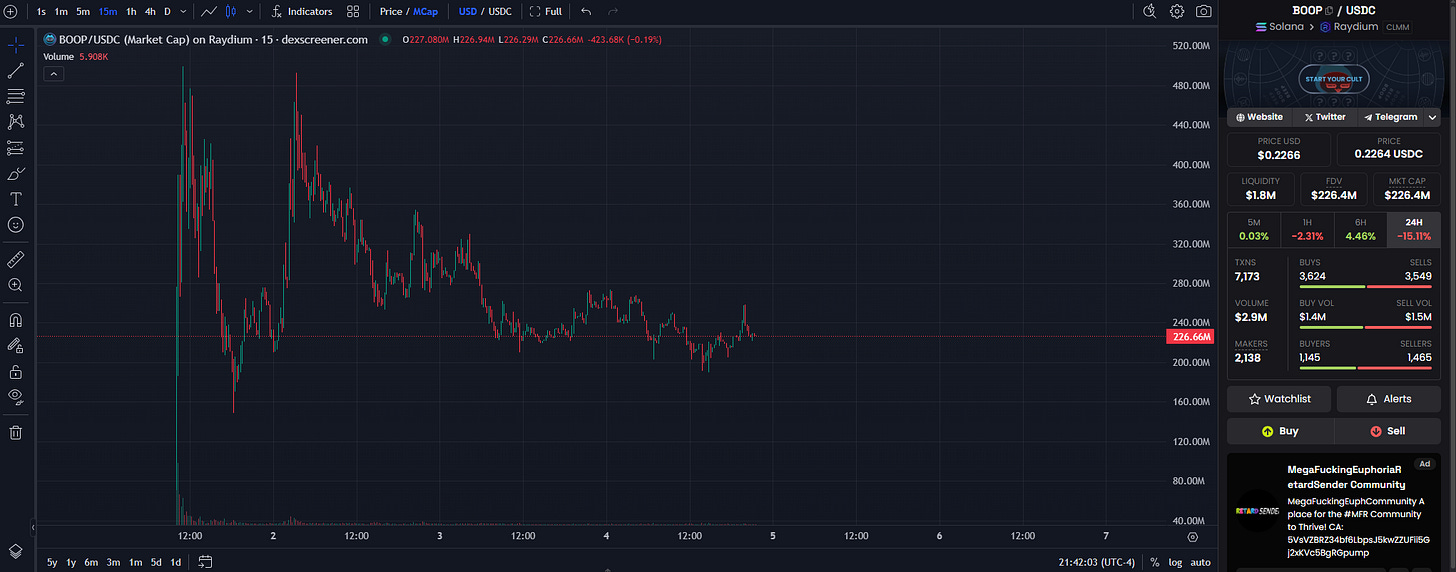1456x572 pixels.
Task: Click the green Buy button
Action: coord(1280,431)
